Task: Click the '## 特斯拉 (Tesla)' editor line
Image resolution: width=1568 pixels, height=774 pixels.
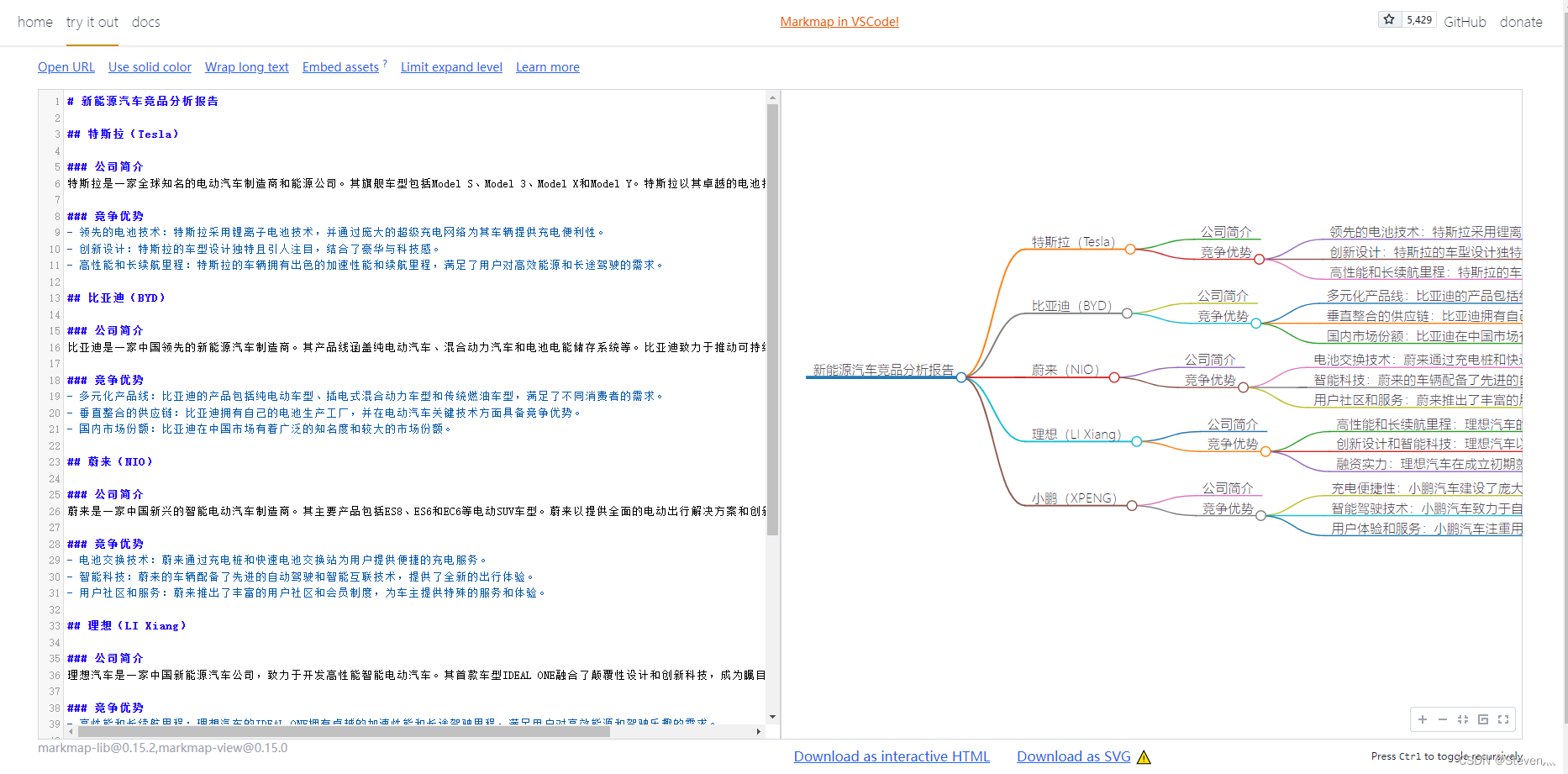Action: click(x=123, y=134)
